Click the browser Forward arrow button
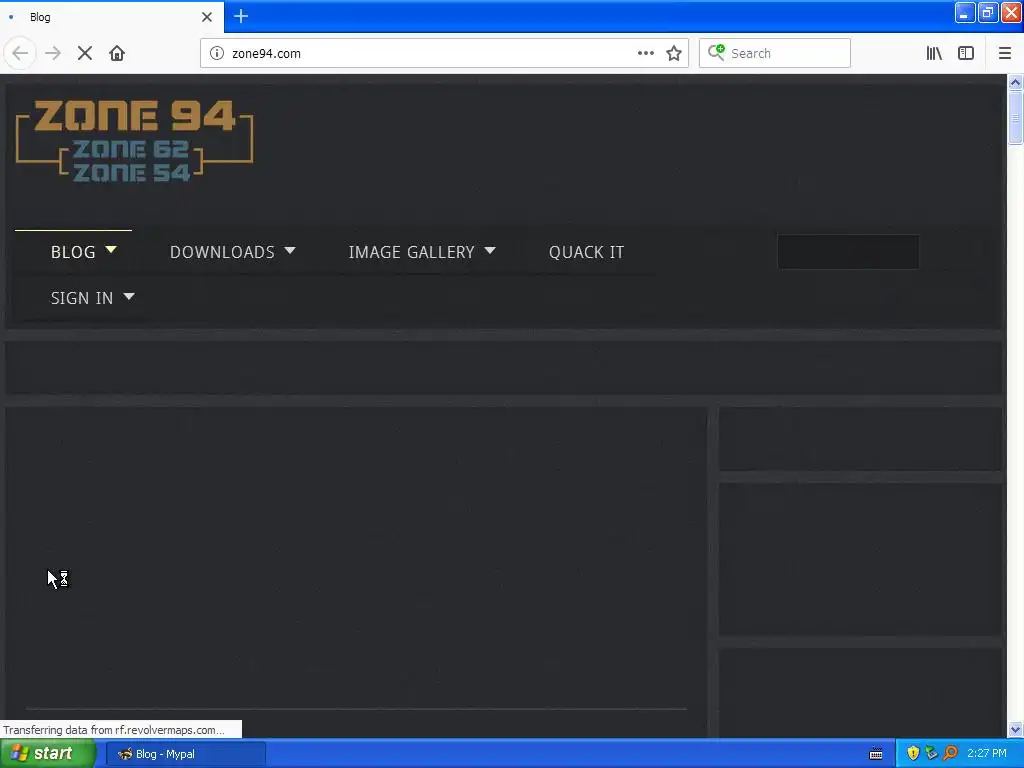The image size is (1024, 768). 53,53
